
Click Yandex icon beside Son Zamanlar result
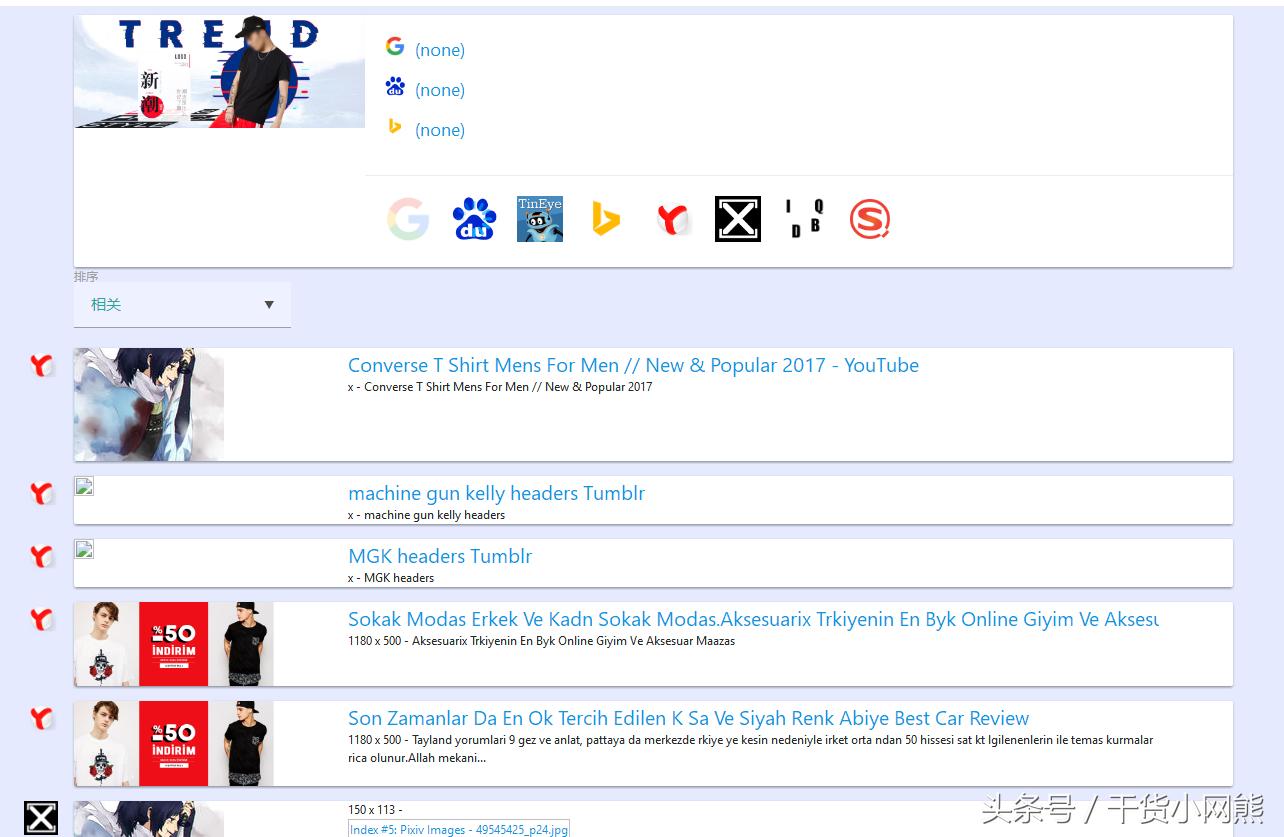tap(41, 719)
